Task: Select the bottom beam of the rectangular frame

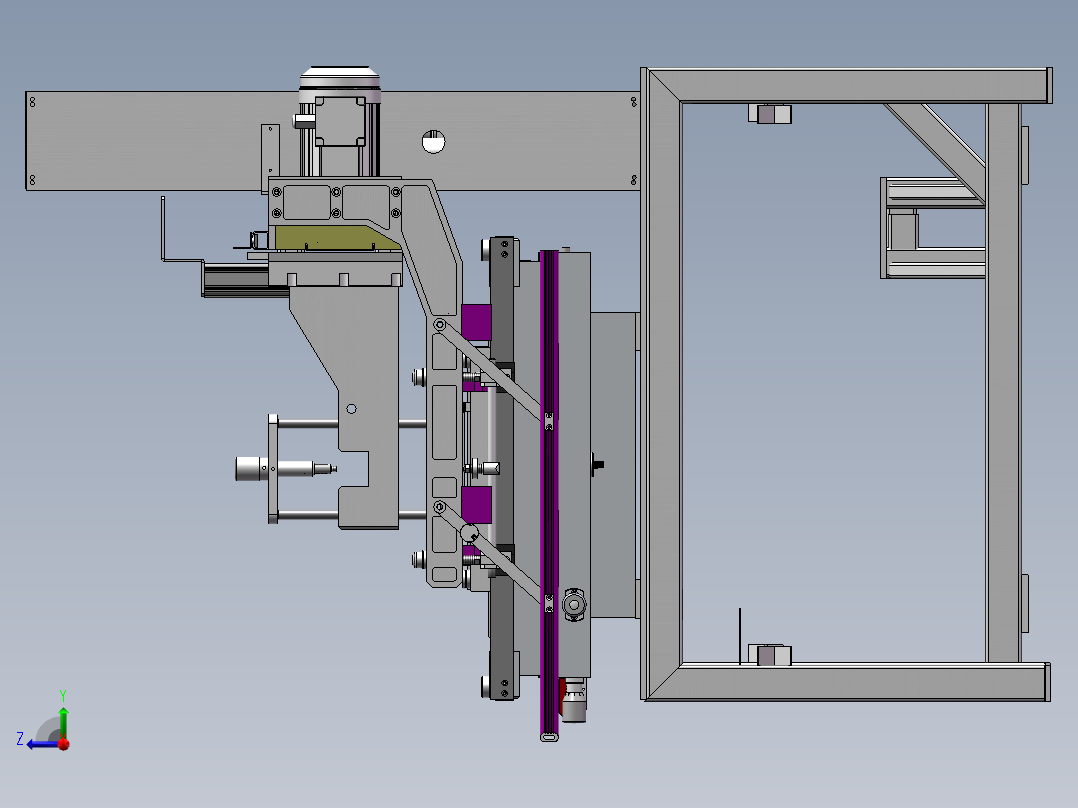Action: click(x=848, y=682)
